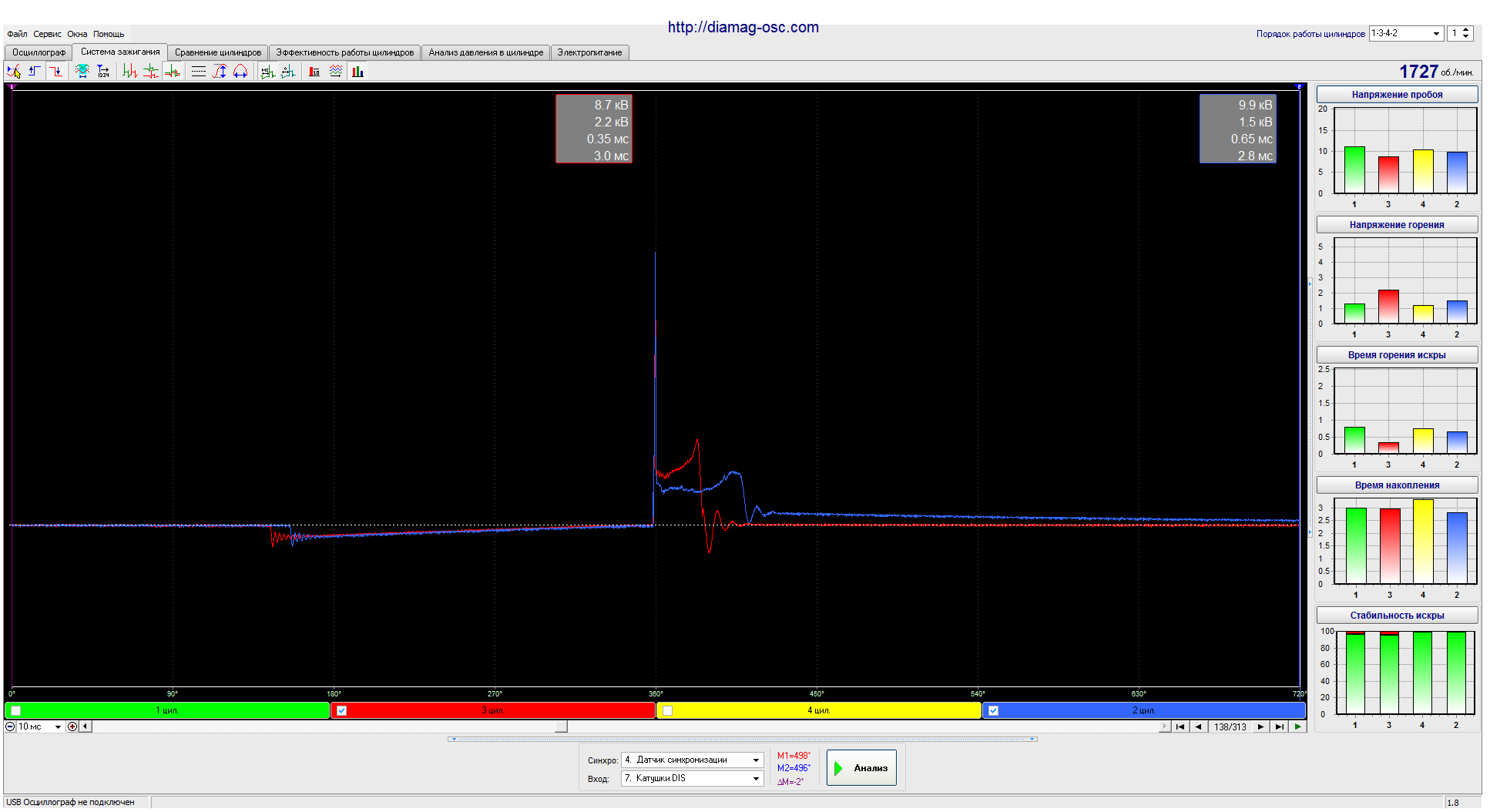Click the horizontal width measurement icon

coord(241,72)
